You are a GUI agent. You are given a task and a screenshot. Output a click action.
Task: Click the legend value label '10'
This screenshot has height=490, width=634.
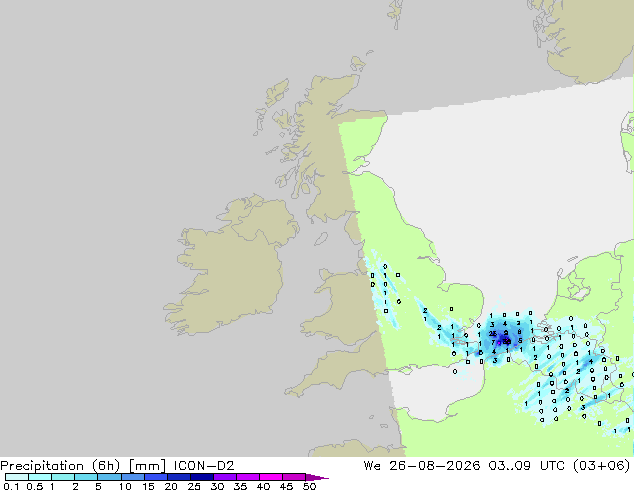point(125,486)
